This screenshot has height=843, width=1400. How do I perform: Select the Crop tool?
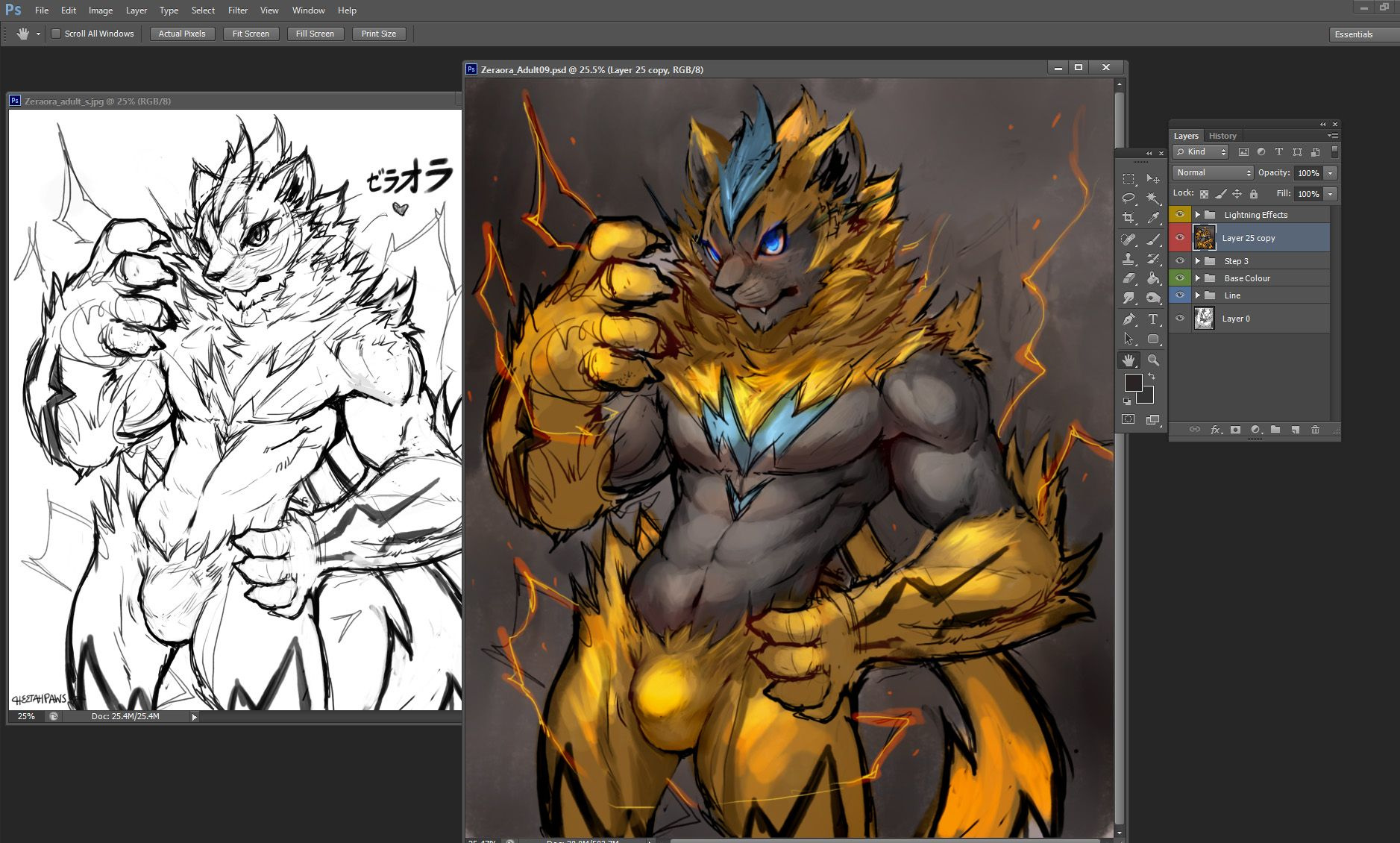click(1129, 218)
